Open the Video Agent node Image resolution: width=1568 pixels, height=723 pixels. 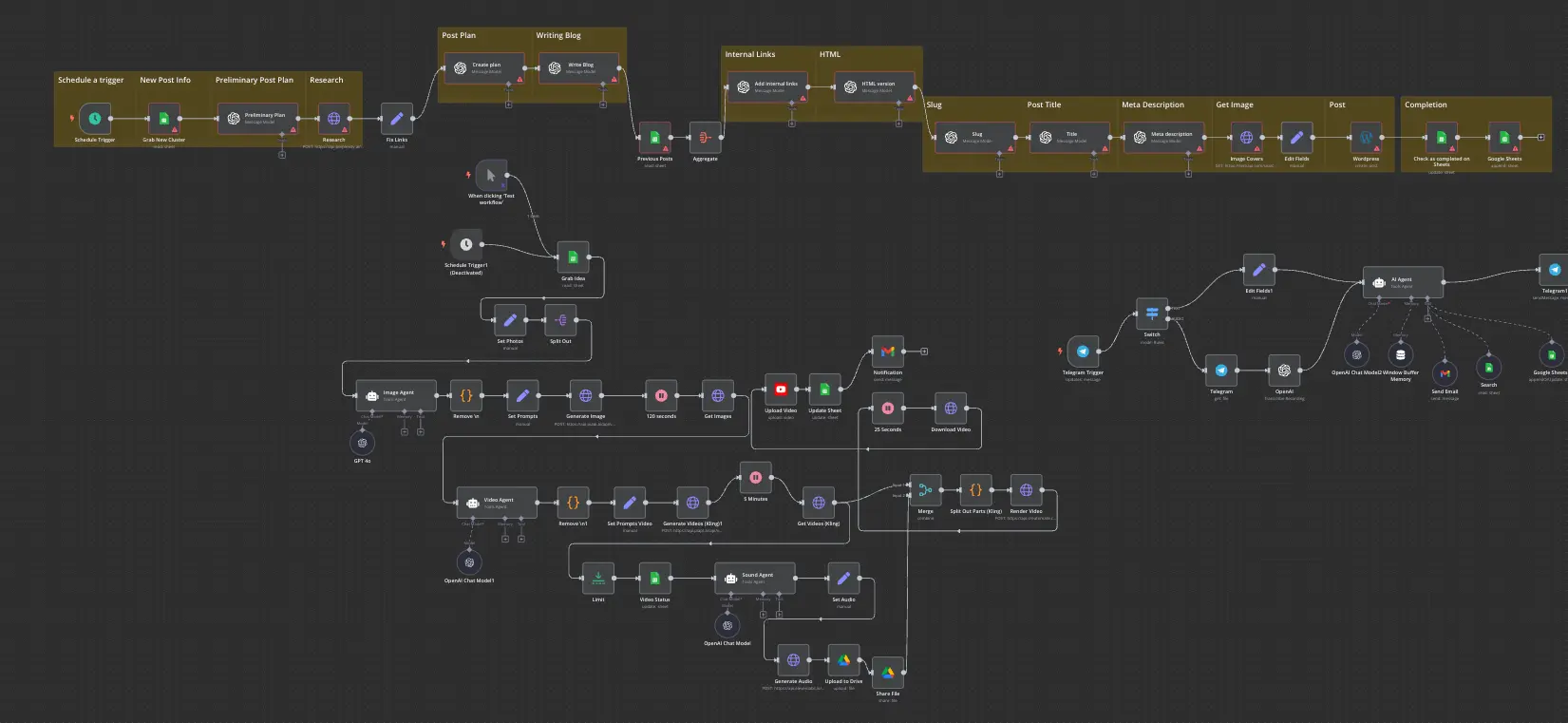tap(498, 503)
